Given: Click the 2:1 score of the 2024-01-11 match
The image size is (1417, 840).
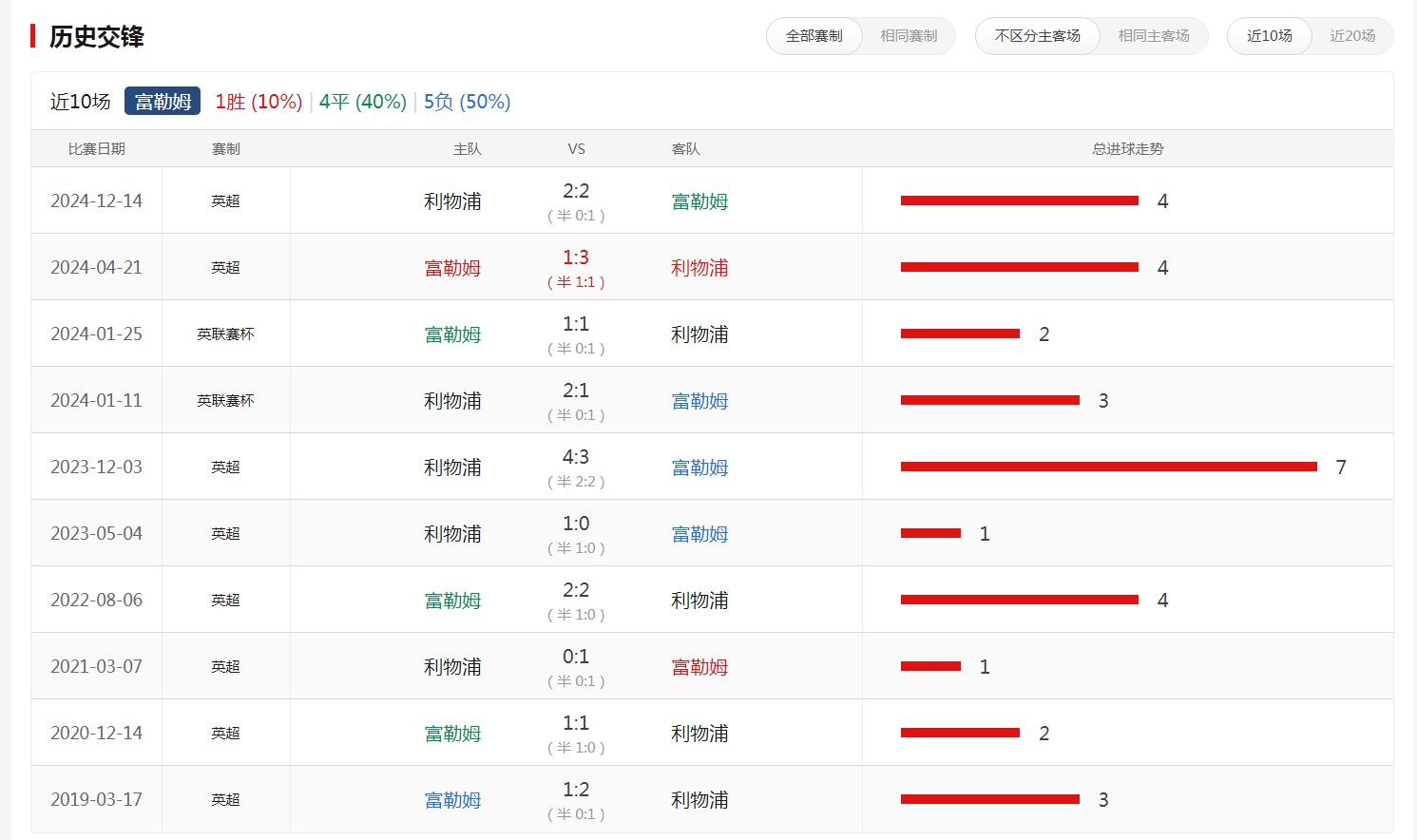Looking at the screenshot, I should (x=576, y=391).
